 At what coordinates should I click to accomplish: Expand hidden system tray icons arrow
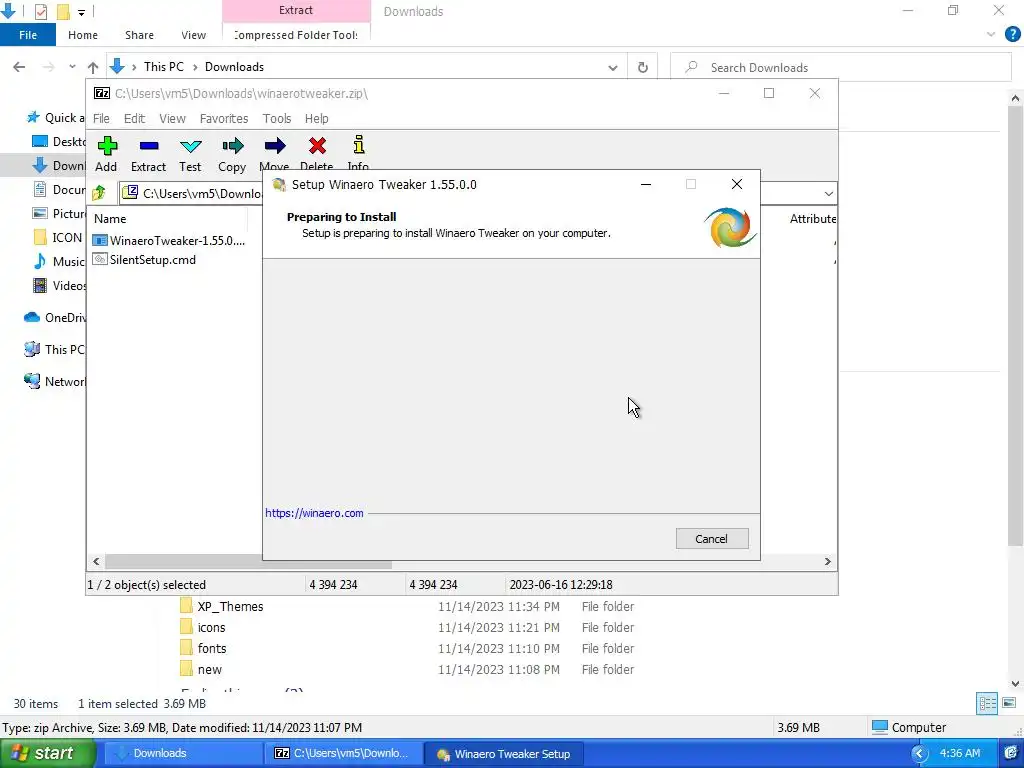[920, 754]
